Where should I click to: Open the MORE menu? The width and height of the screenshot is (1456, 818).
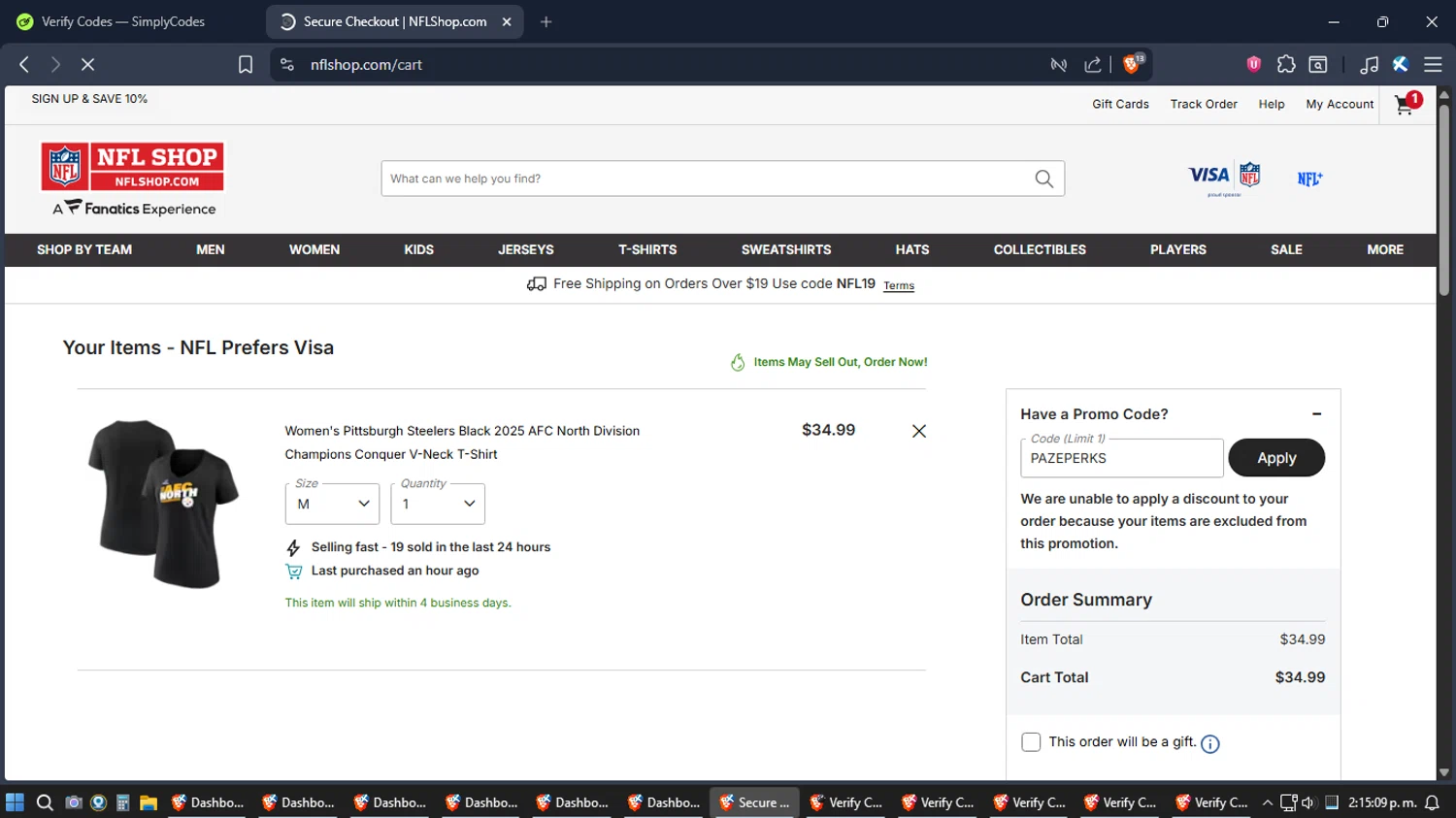click(1385, 249)
